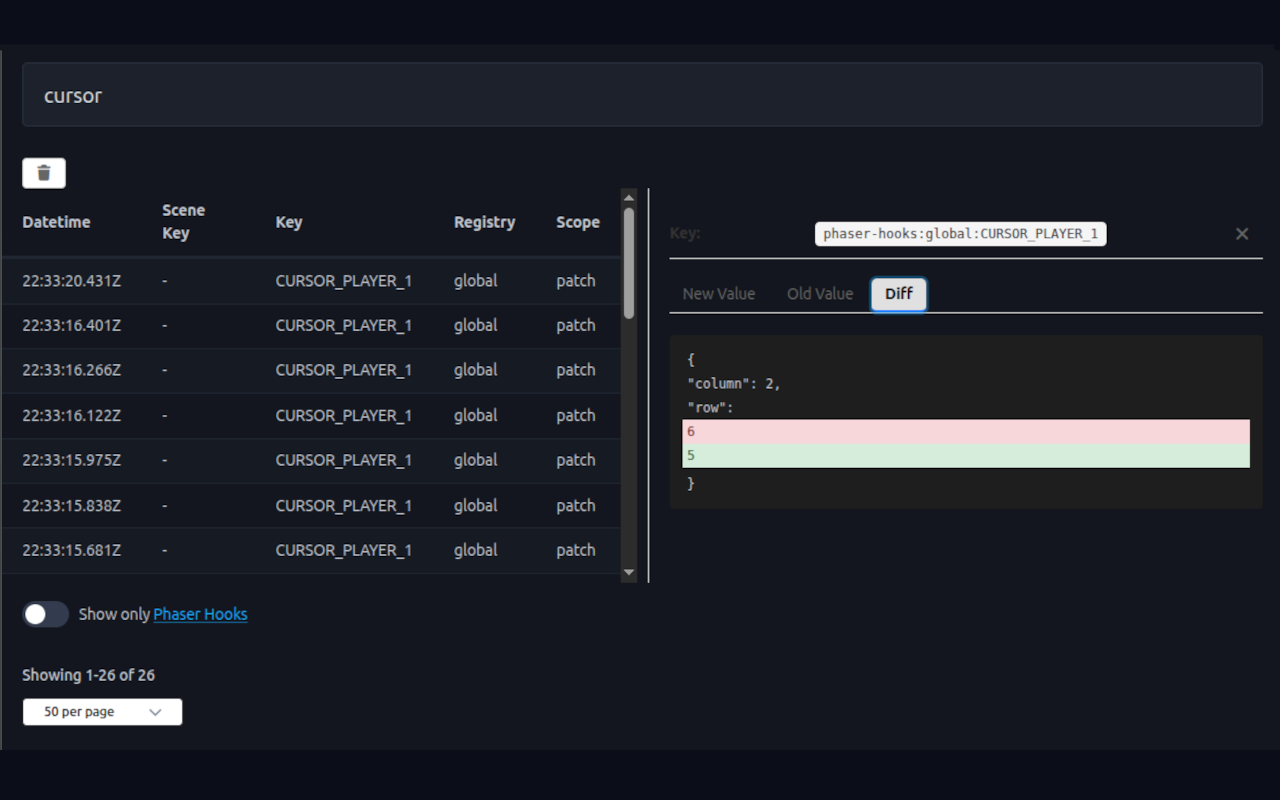Open the Phaser Hooks link
Screen dimensions: 1280x800
pyautogui.click(x=200, y=614)
